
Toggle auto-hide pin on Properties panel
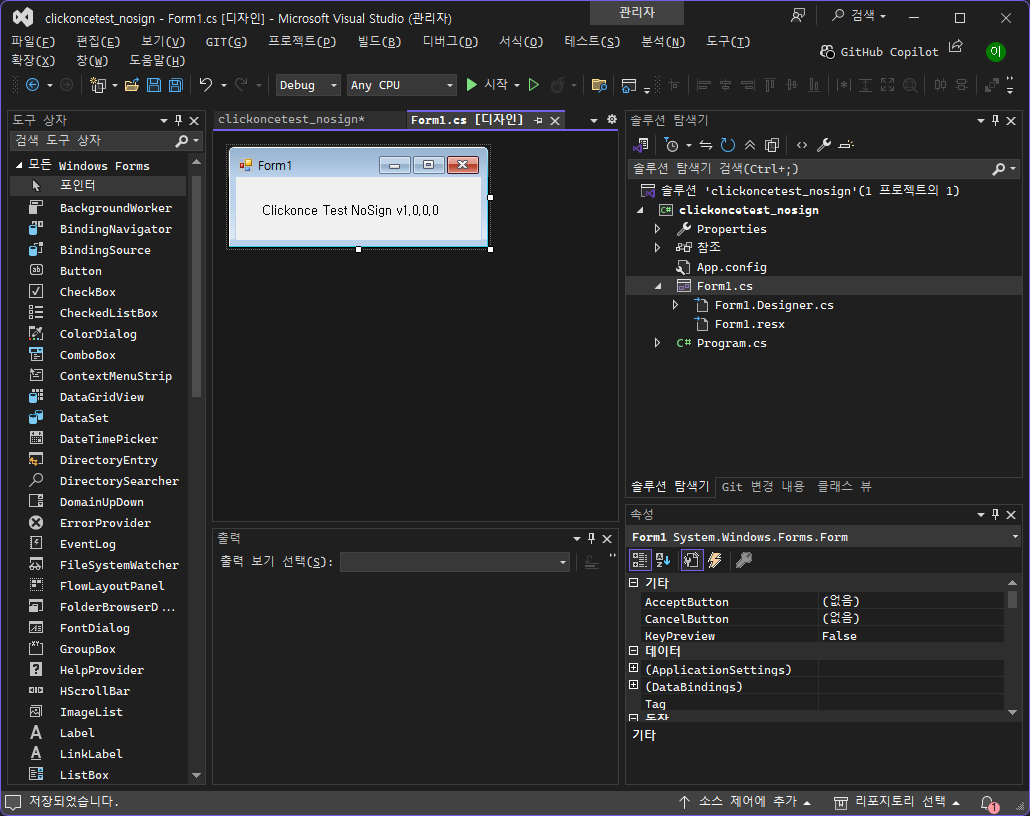(995, 514)
